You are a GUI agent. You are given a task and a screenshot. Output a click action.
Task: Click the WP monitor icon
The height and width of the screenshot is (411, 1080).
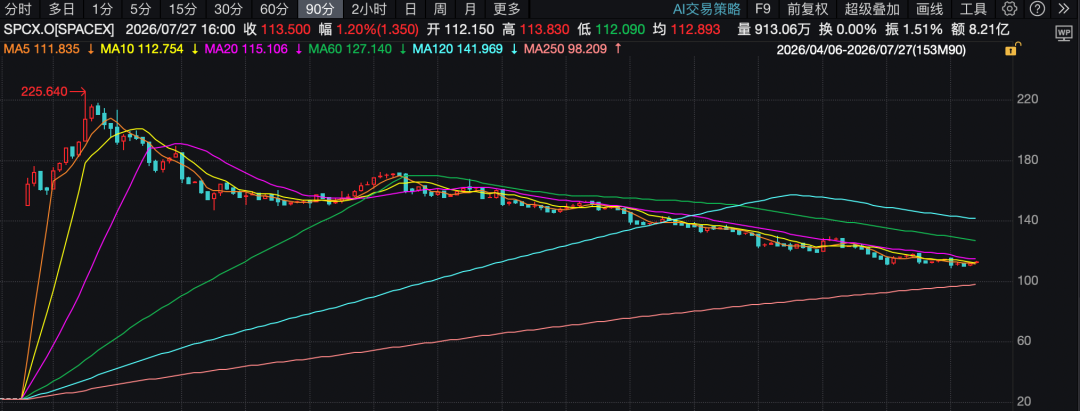1063,32
